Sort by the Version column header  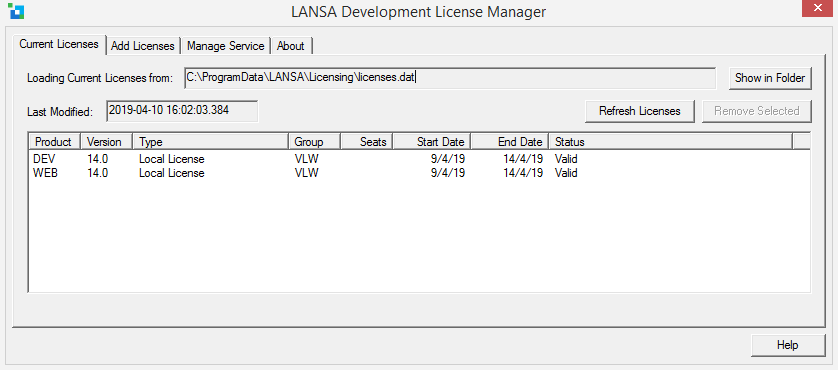pyautogui.click(x=106, y=142)
